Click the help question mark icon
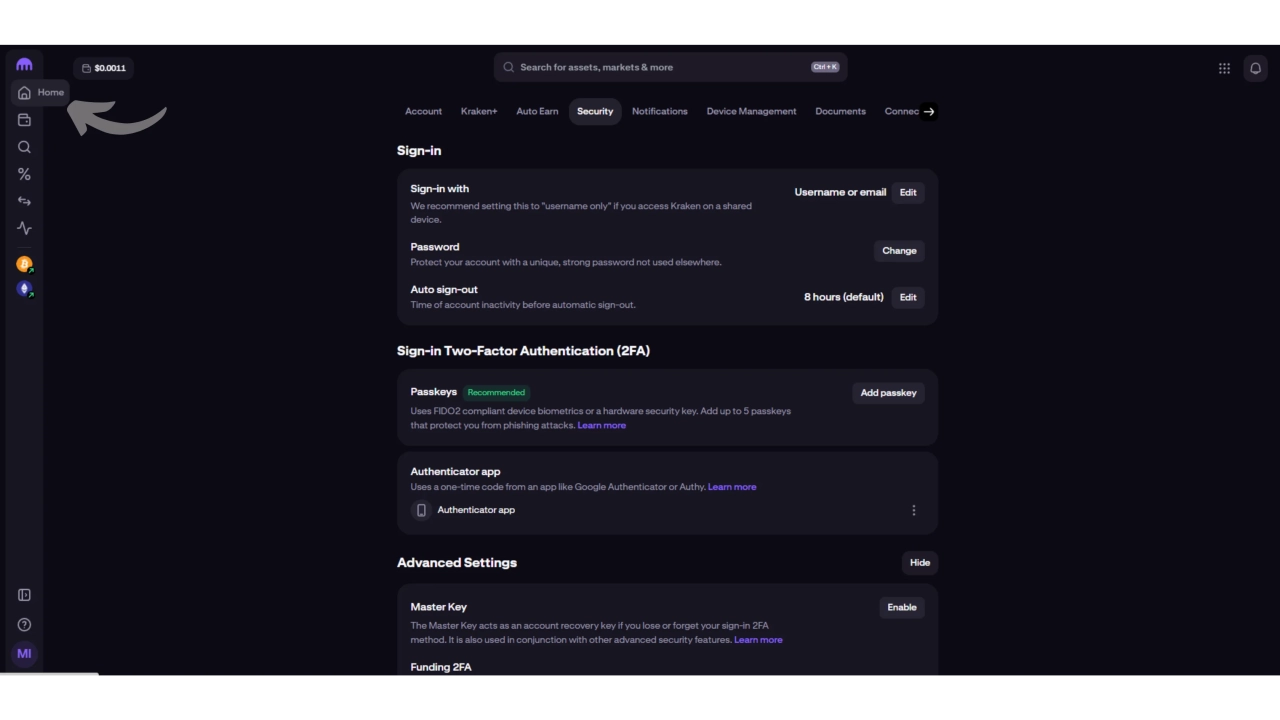This screenshot has height=720, width=1280. (24, 625)
